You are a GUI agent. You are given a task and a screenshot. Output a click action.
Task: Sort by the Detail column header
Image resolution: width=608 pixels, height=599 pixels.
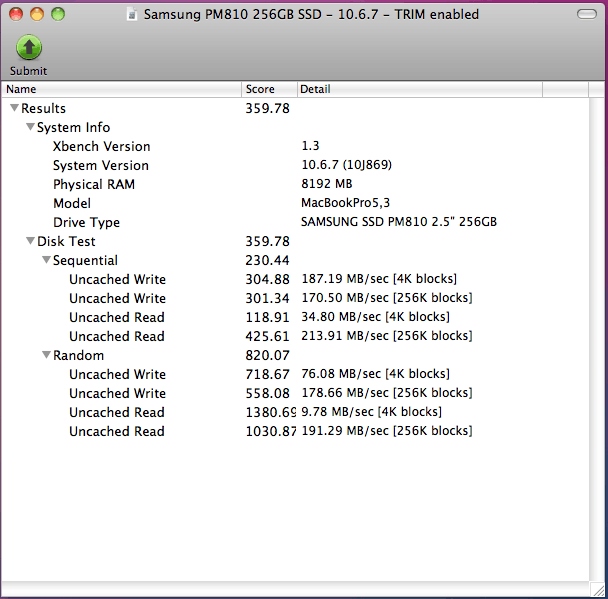(x=420, y=89)
